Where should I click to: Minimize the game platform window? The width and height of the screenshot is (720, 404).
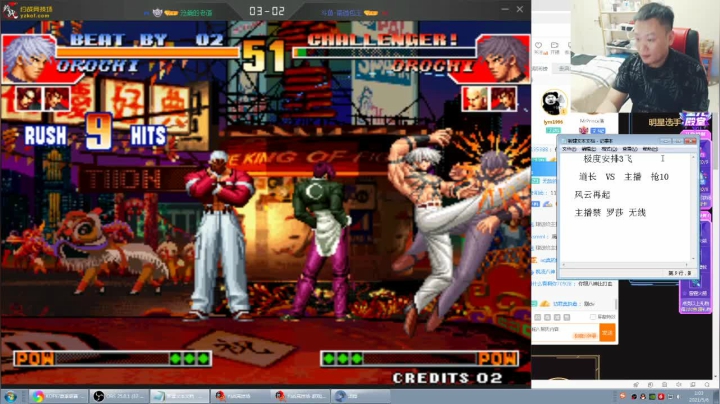(x=505, y=9)
